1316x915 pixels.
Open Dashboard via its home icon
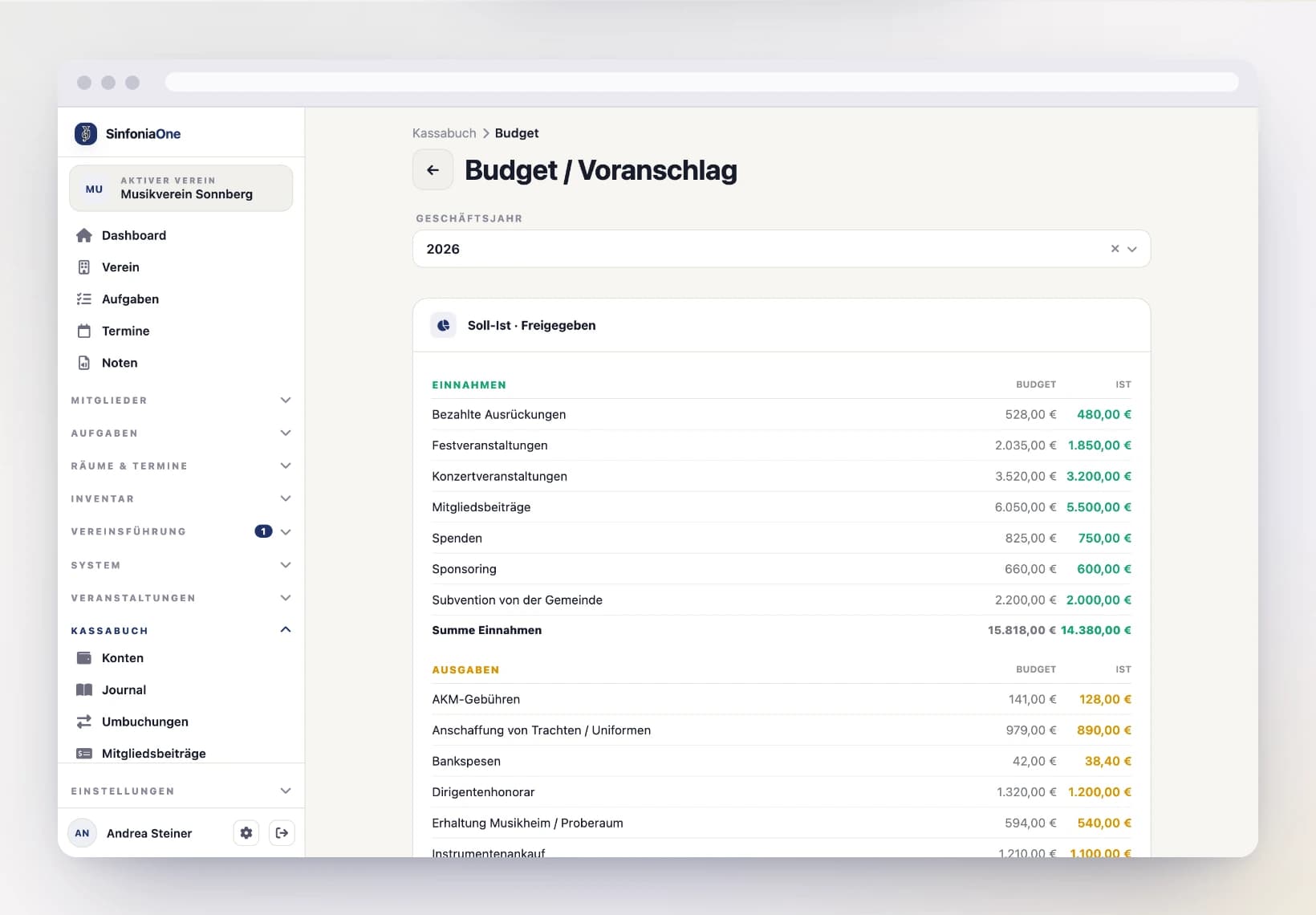click(x=84, y=235)
